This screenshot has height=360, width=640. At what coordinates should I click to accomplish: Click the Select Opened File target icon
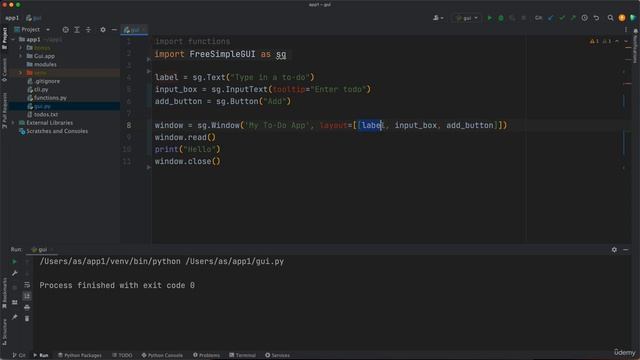click(x=65, y=30)
